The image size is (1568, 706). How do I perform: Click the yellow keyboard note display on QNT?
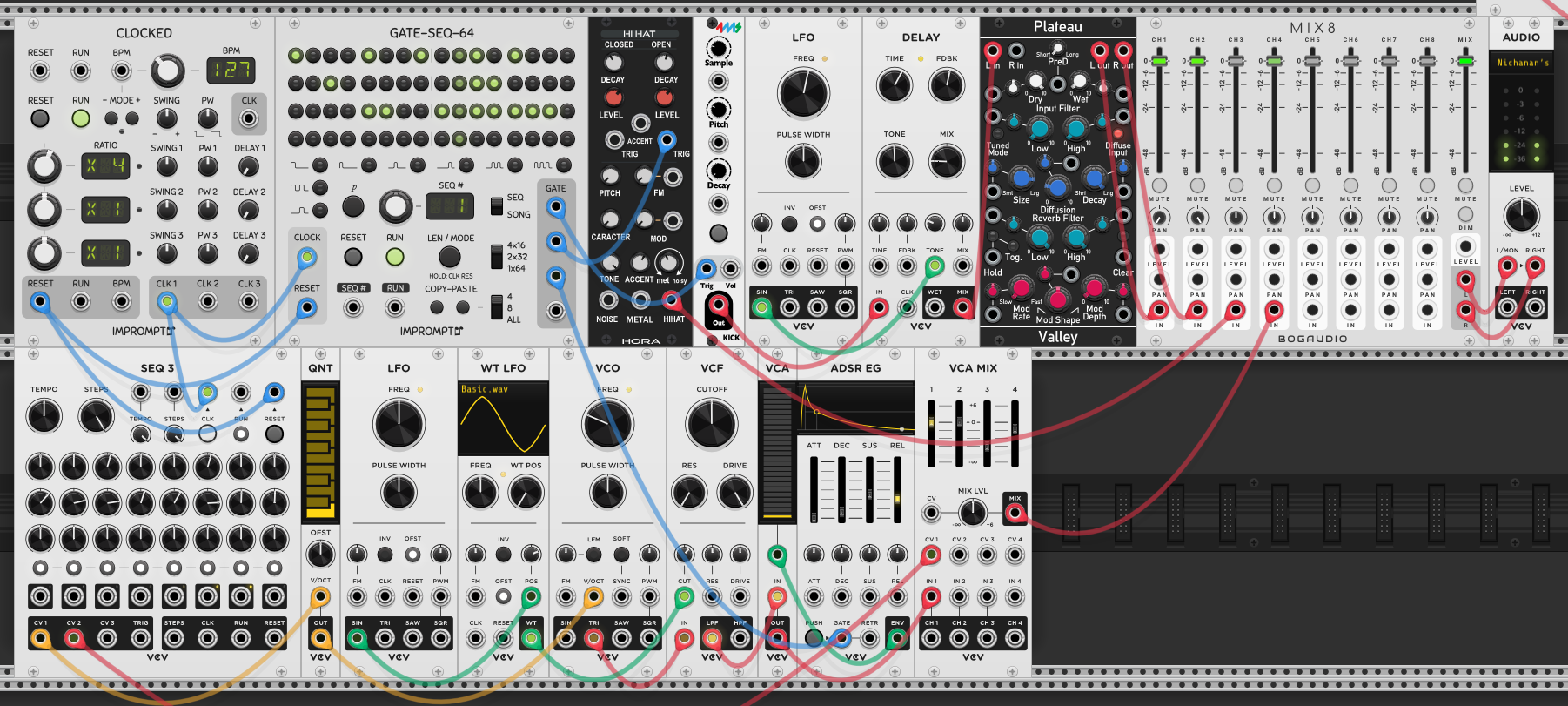(x=320, y=453)
